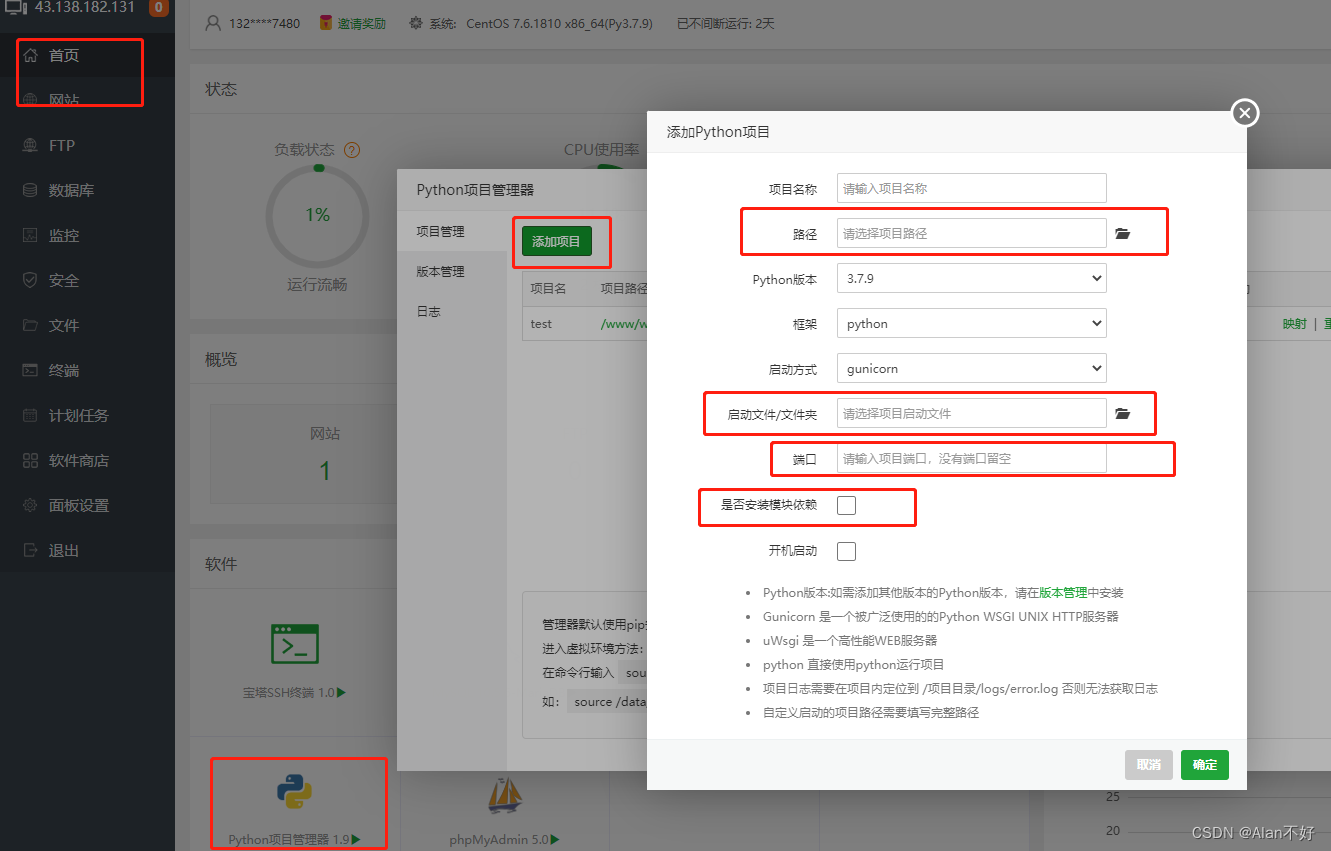This screenshot has width=1331, height=851.
Task: Click the 端口 port input field
Action: pyautogui.click(x=971, y=458)
